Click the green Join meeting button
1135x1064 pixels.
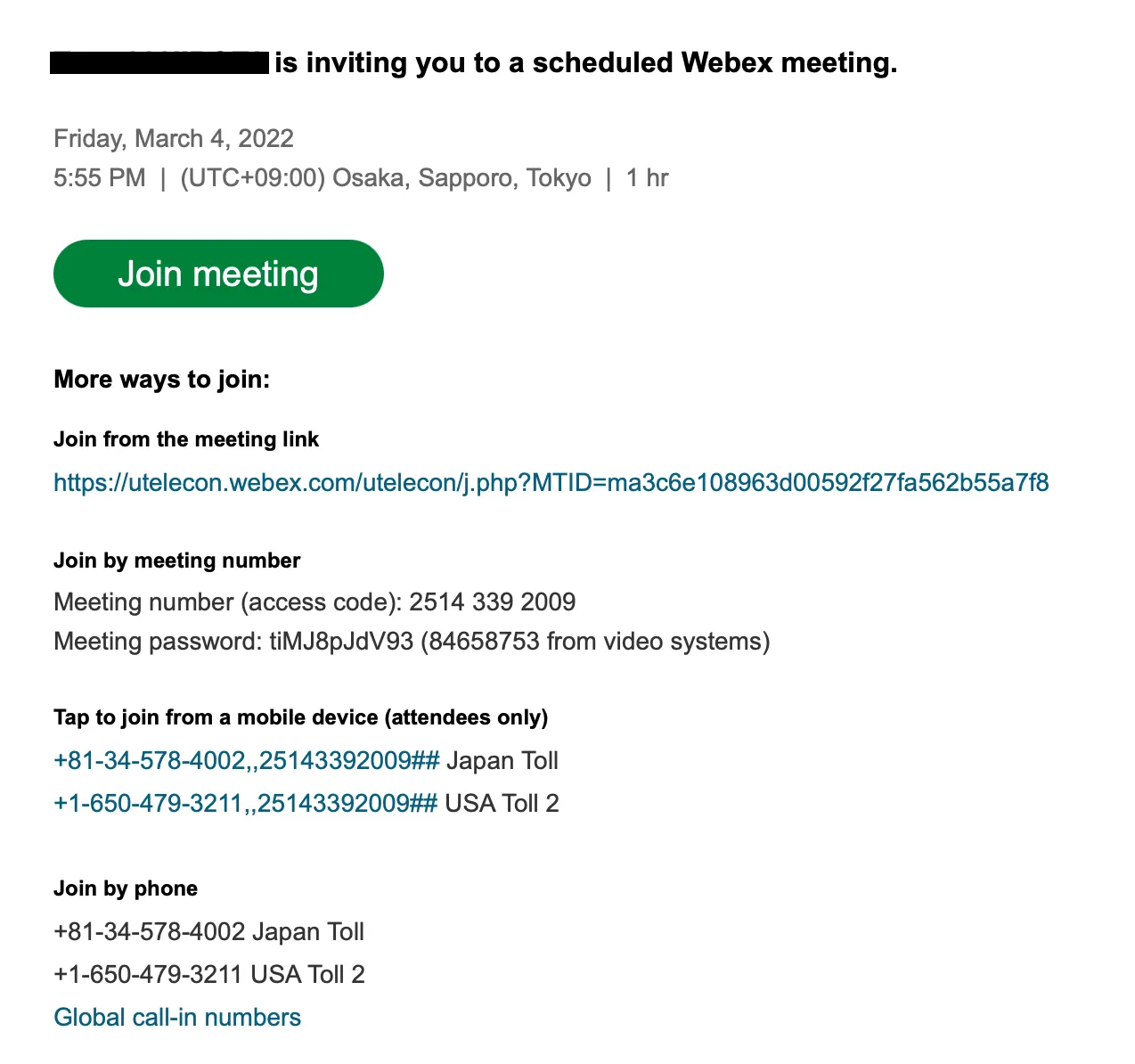(218, 274)
